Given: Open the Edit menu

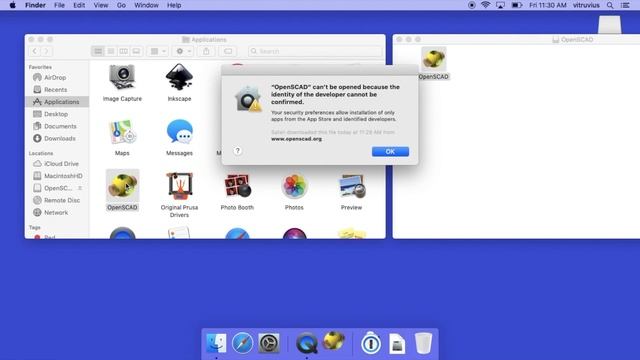Looking at the screenshot, I should click(79, 5).
